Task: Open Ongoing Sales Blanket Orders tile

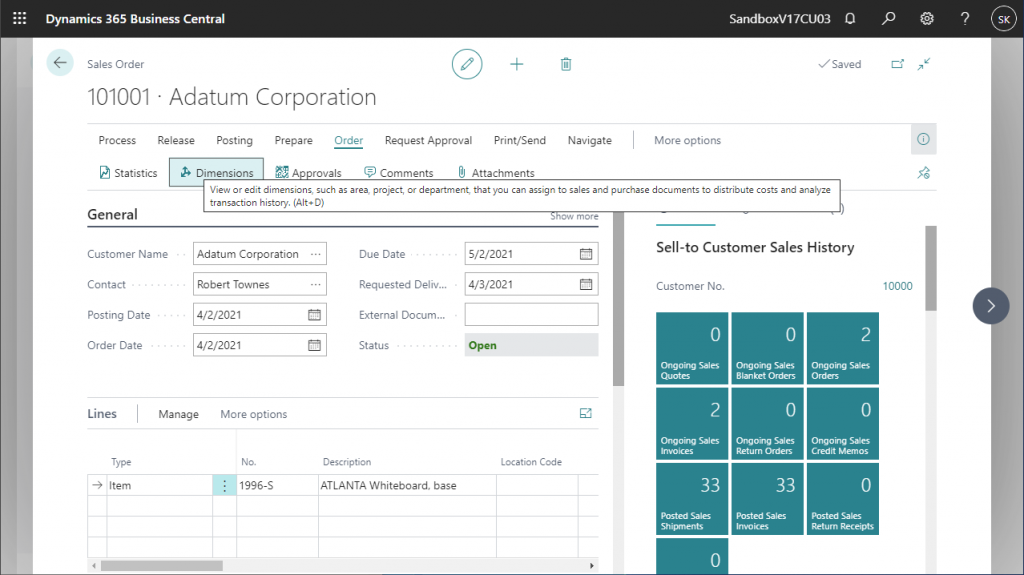Action: (x=767, y=348)
